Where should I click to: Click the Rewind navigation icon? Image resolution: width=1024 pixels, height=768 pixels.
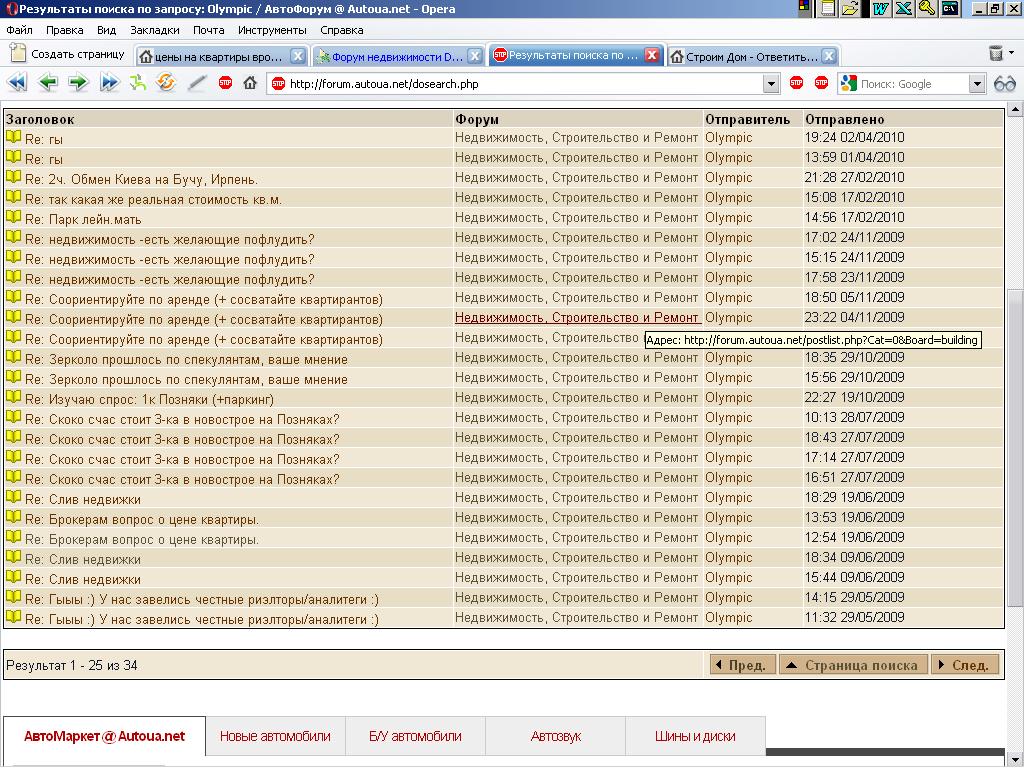click(x=17, y=83)
